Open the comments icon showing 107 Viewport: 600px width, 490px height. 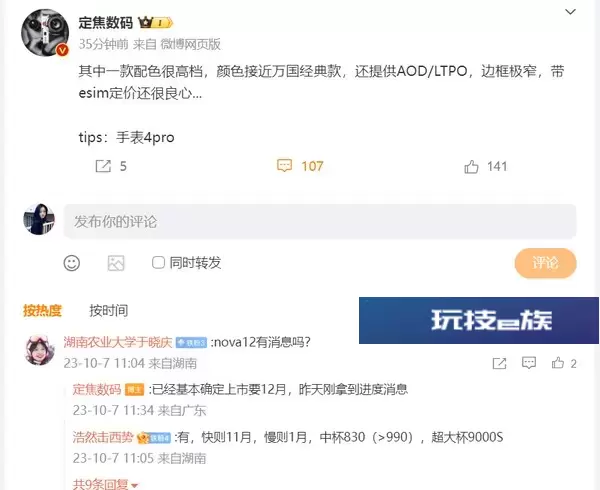click(x=284, y=166)
